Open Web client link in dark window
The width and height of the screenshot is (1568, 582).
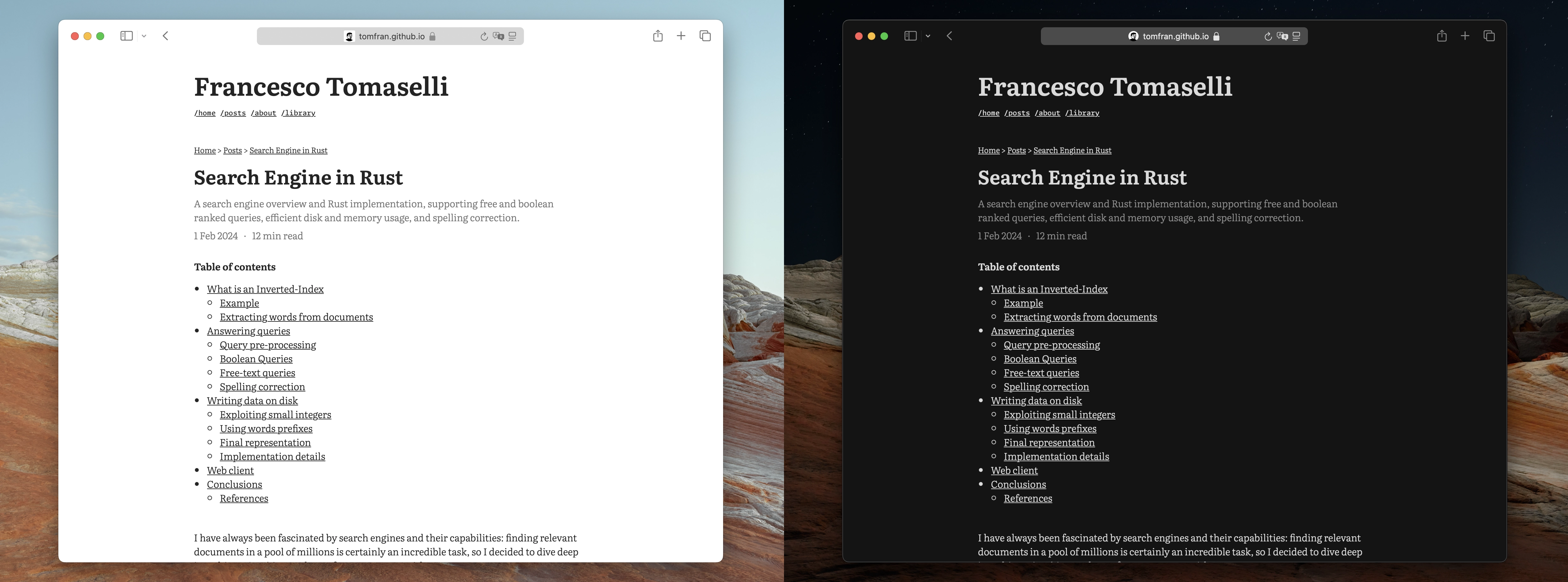pyautogui.click(x=1014, y=471)
